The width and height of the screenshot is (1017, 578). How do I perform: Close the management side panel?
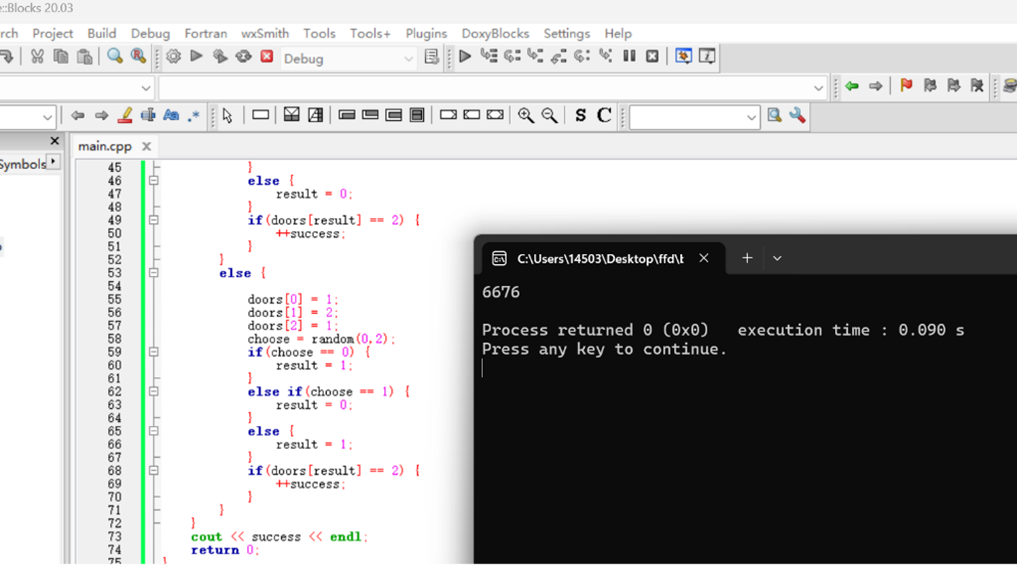pos(54,141)
